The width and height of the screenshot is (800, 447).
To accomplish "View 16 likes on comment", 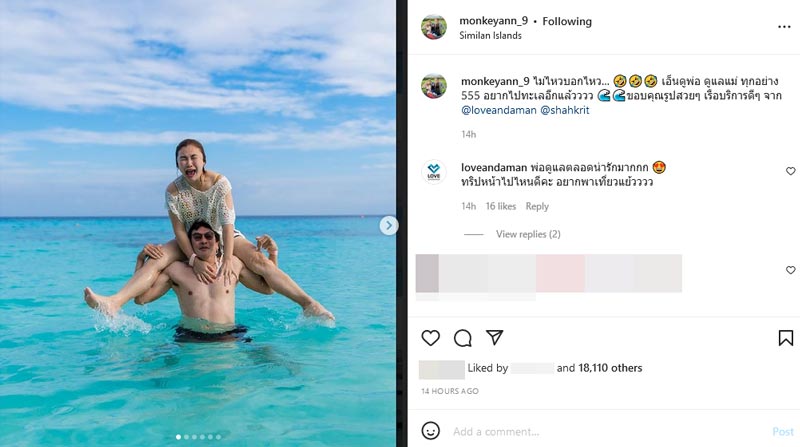I will [x=500, y=206].
